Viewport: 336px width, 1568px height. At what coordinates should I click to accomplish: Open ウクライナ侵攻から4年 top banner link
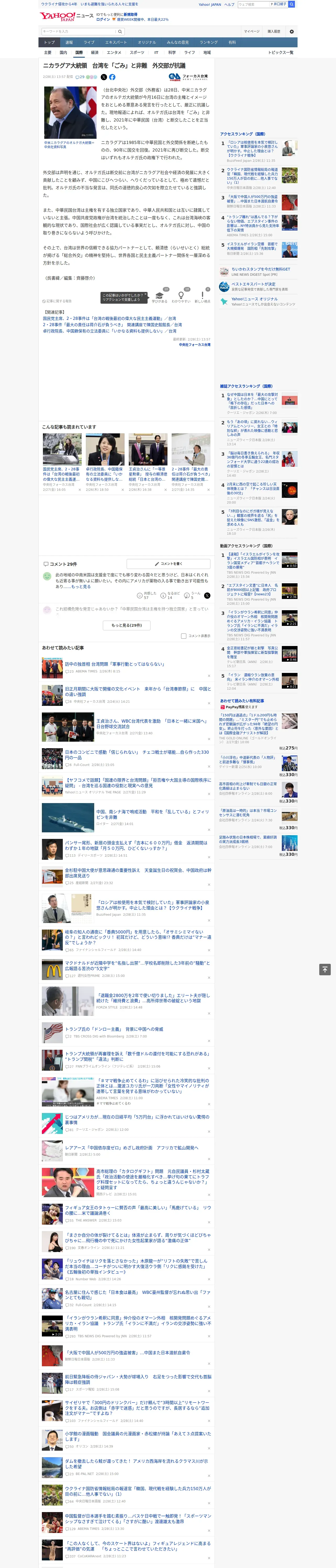[90, 4]
